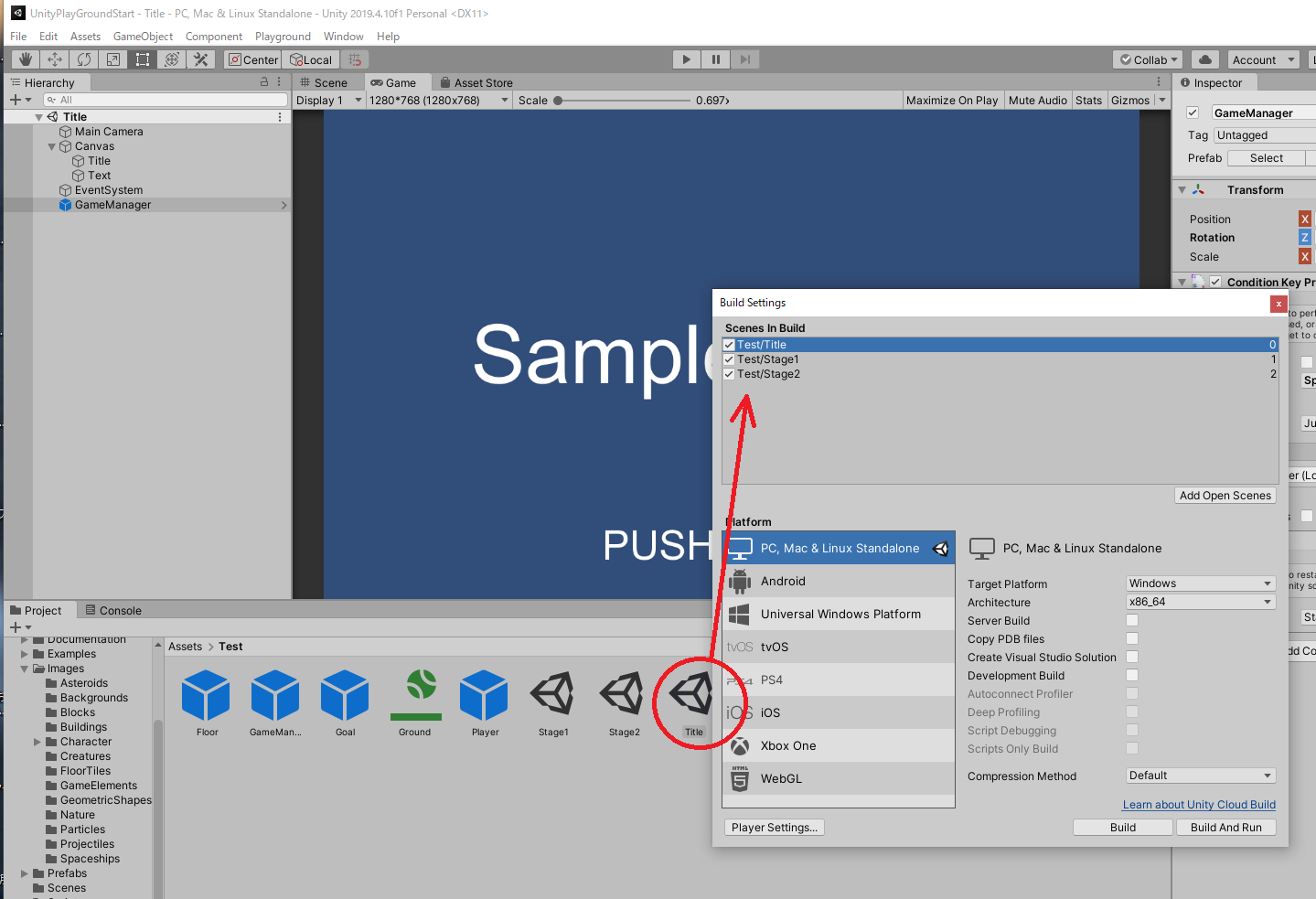Open resolution 1280*768 dropdown
Viewport: 1316px width, 899px height.
[438, 101]
